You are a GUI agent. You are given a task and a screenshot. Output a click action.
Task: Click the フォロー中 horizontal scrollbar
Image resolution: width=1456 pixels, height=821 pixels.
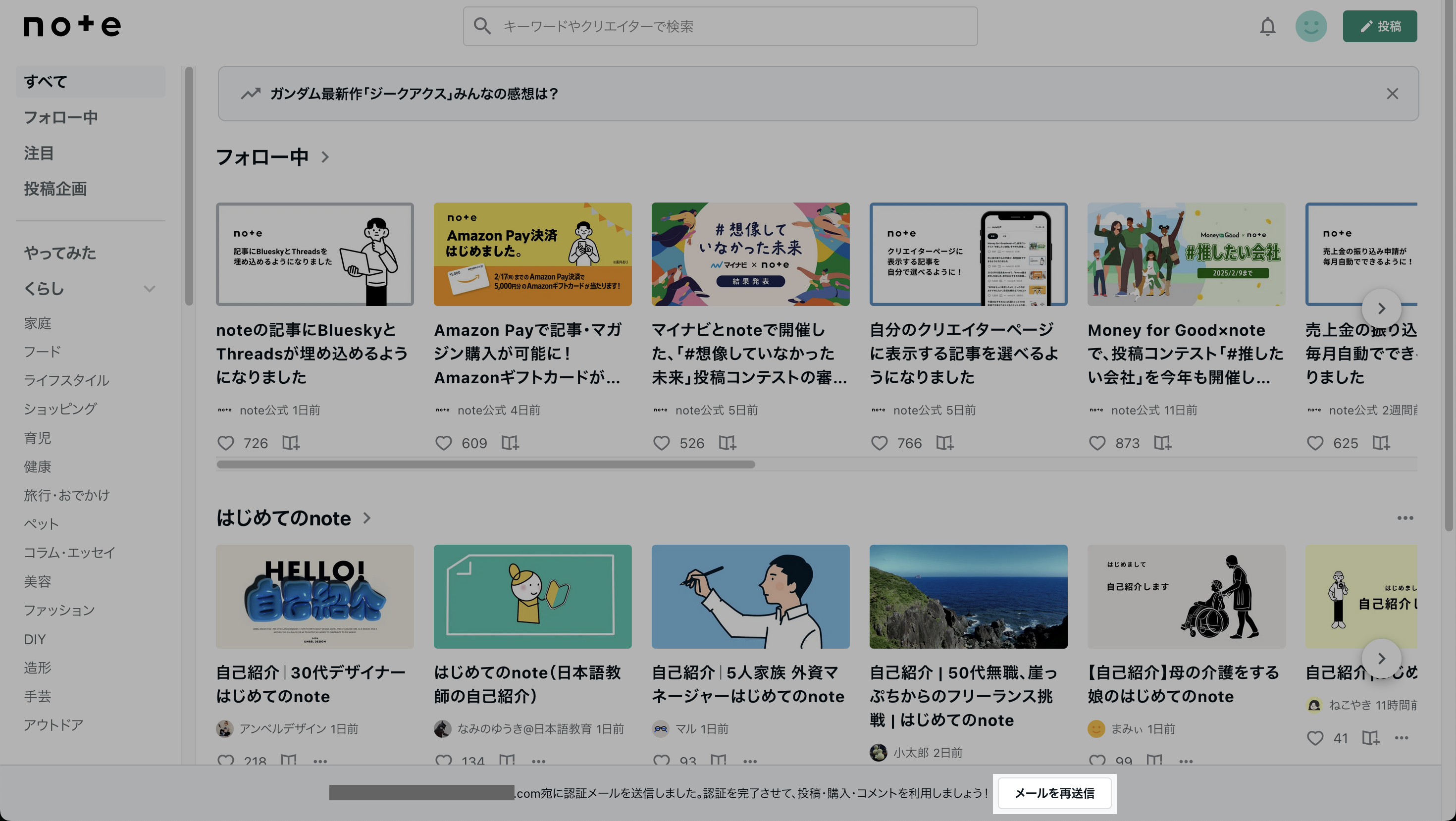click(485, 464)
